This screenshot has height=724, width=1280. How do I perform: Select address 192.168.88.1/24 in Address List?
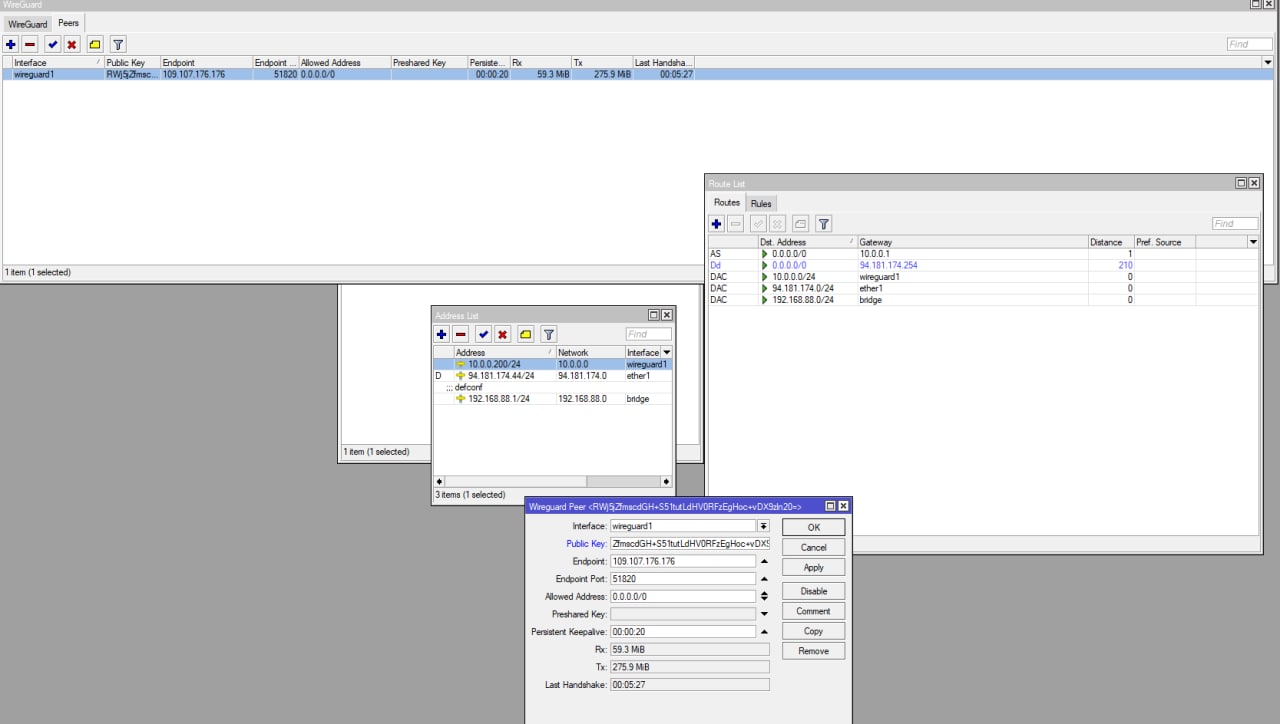pyautogui.click(x=552, y=399)
